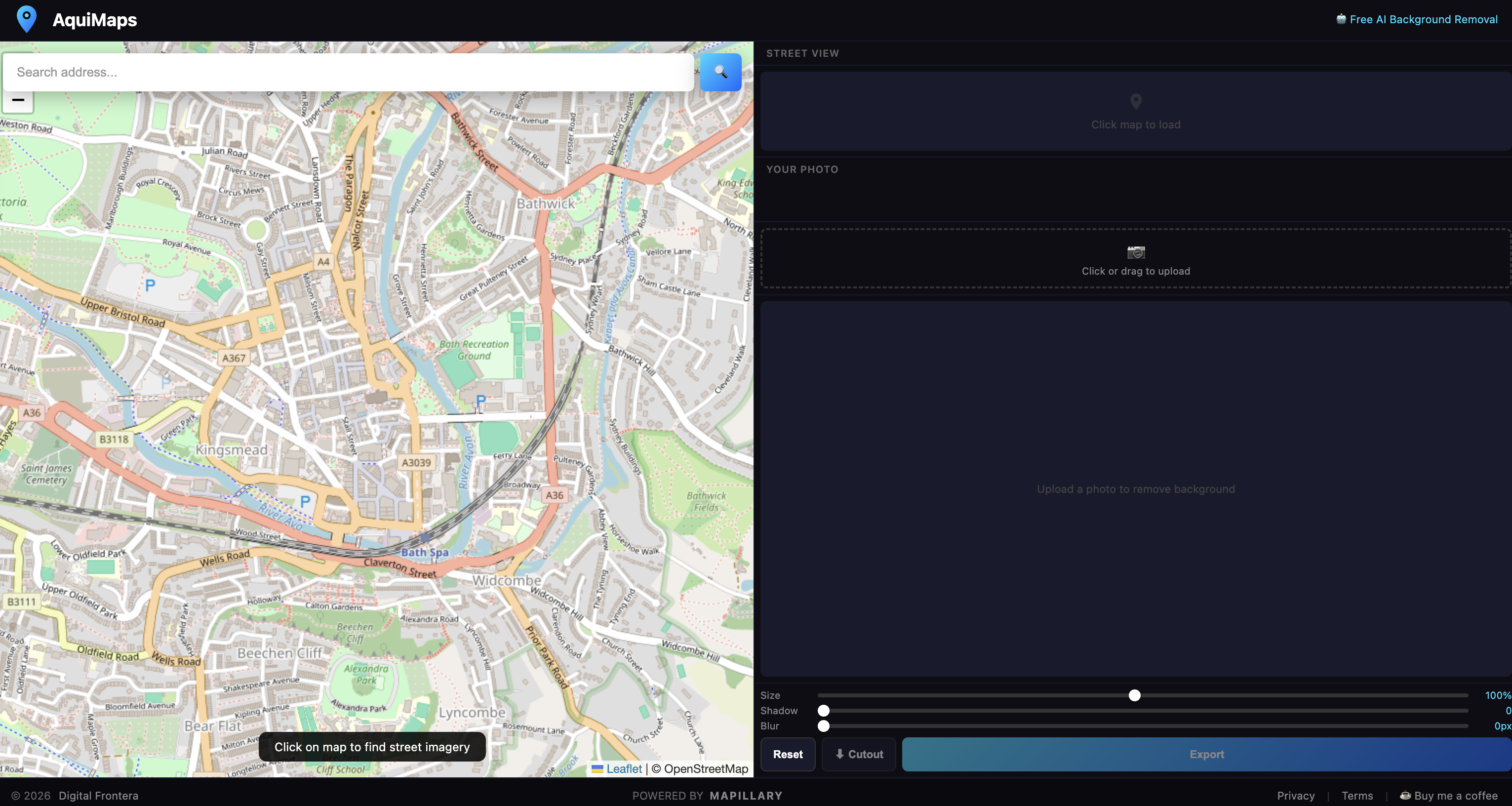This screenshot has height=806, width=1512.
Task: Click the YOUR PHOTO section heading
Action: (802, 169)
